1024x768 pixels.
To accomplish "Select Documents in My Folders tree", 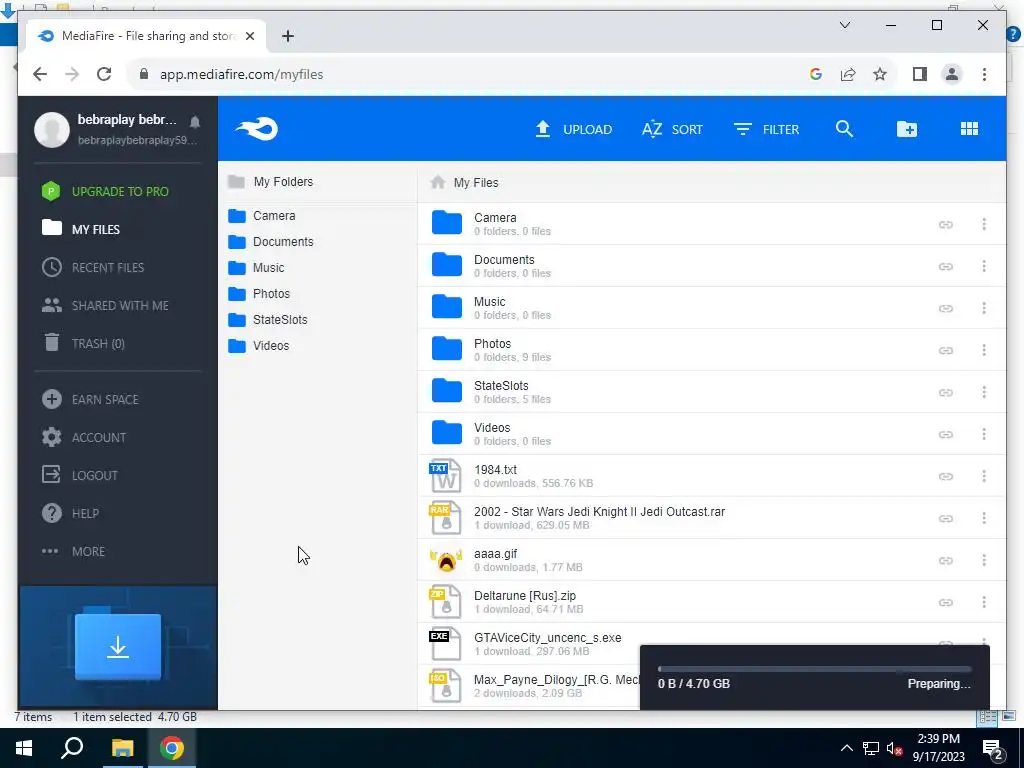I will [271, 242].
